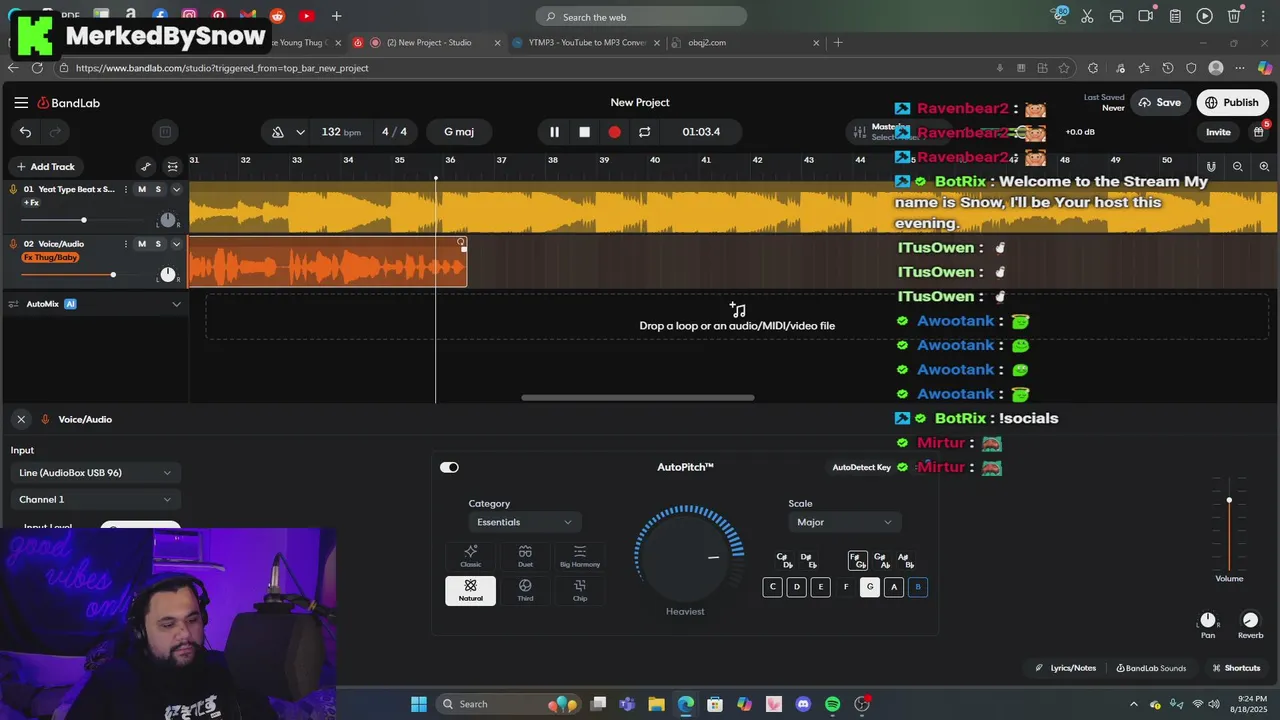Open the automation curve tool

[146, 167]
